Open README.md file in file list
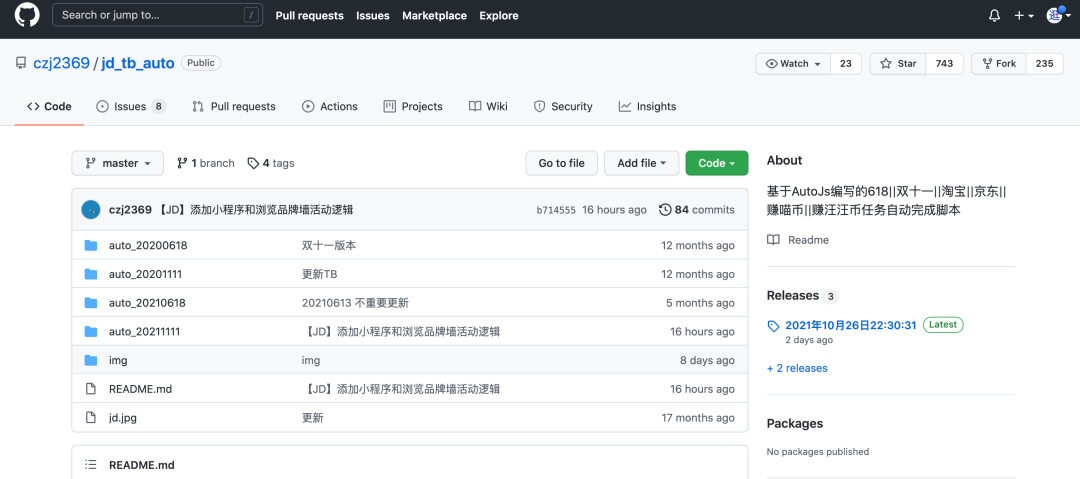This screenshot has height=479, width=1080. [141, 389]
